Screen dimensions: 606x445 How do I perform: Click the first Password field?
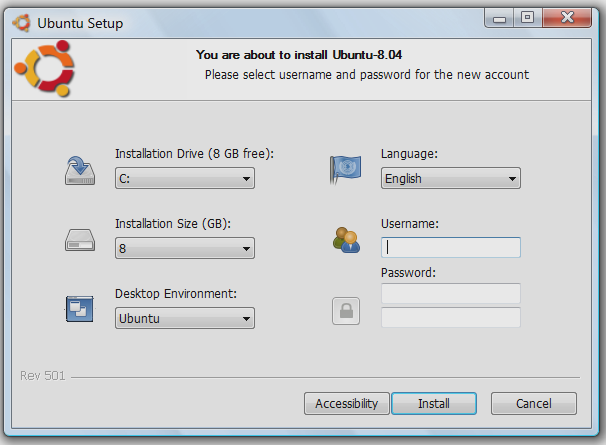click(x=451, y=293)
